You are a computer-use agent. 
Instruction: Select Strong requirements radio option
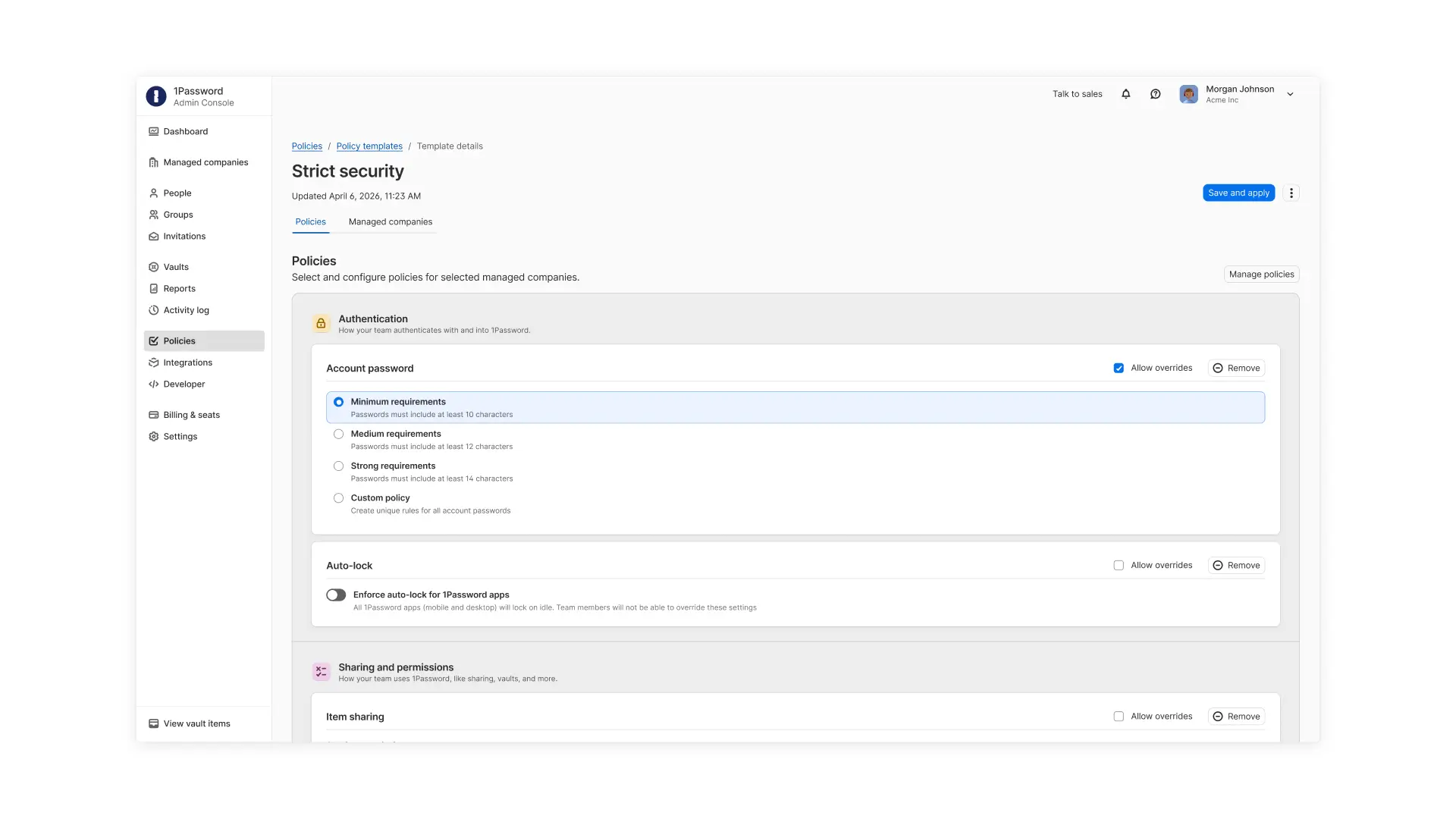tap(339, 466)
